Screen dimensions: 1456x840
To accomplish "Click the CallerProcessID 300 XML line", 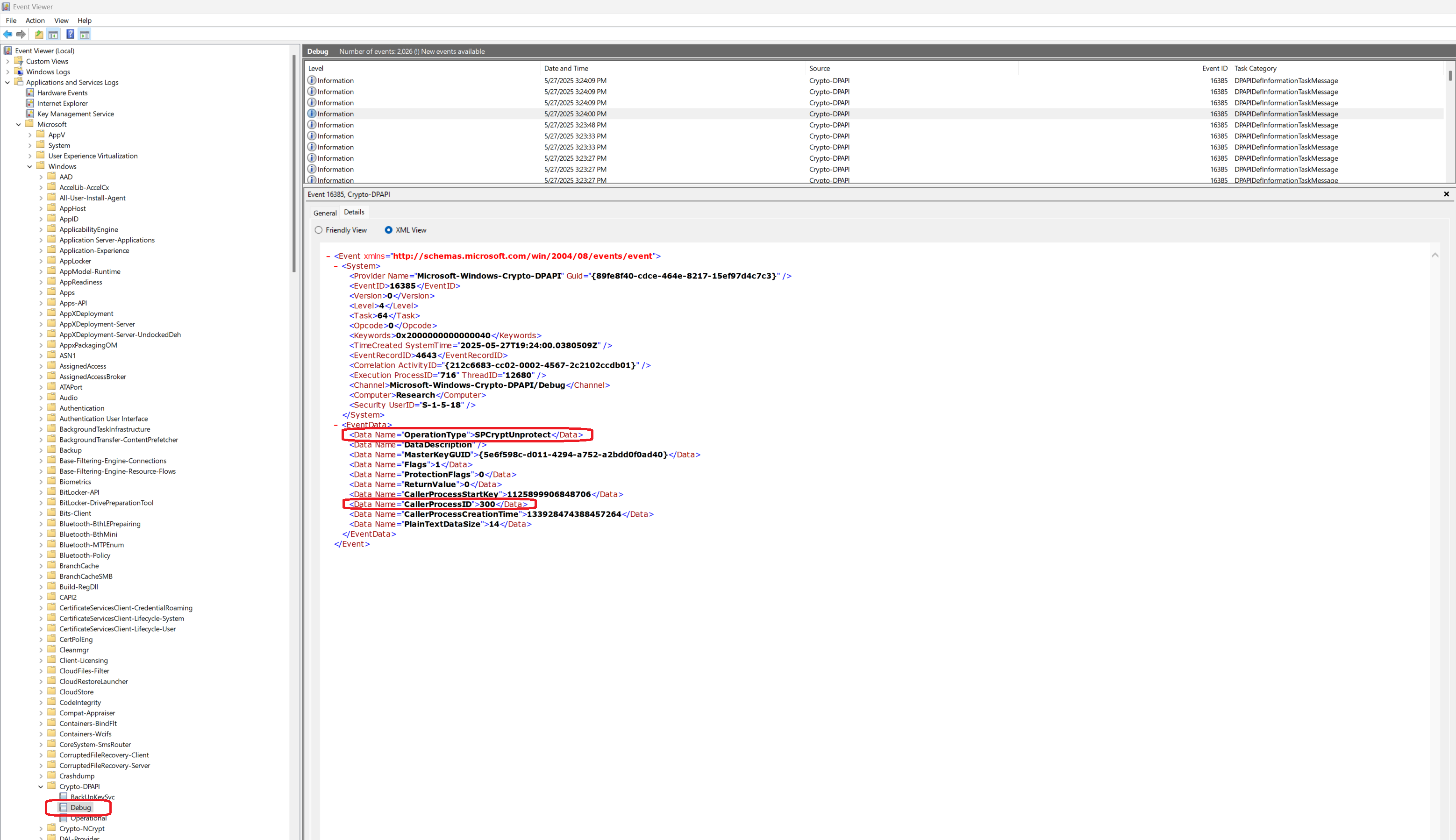I will click(438, 505).
